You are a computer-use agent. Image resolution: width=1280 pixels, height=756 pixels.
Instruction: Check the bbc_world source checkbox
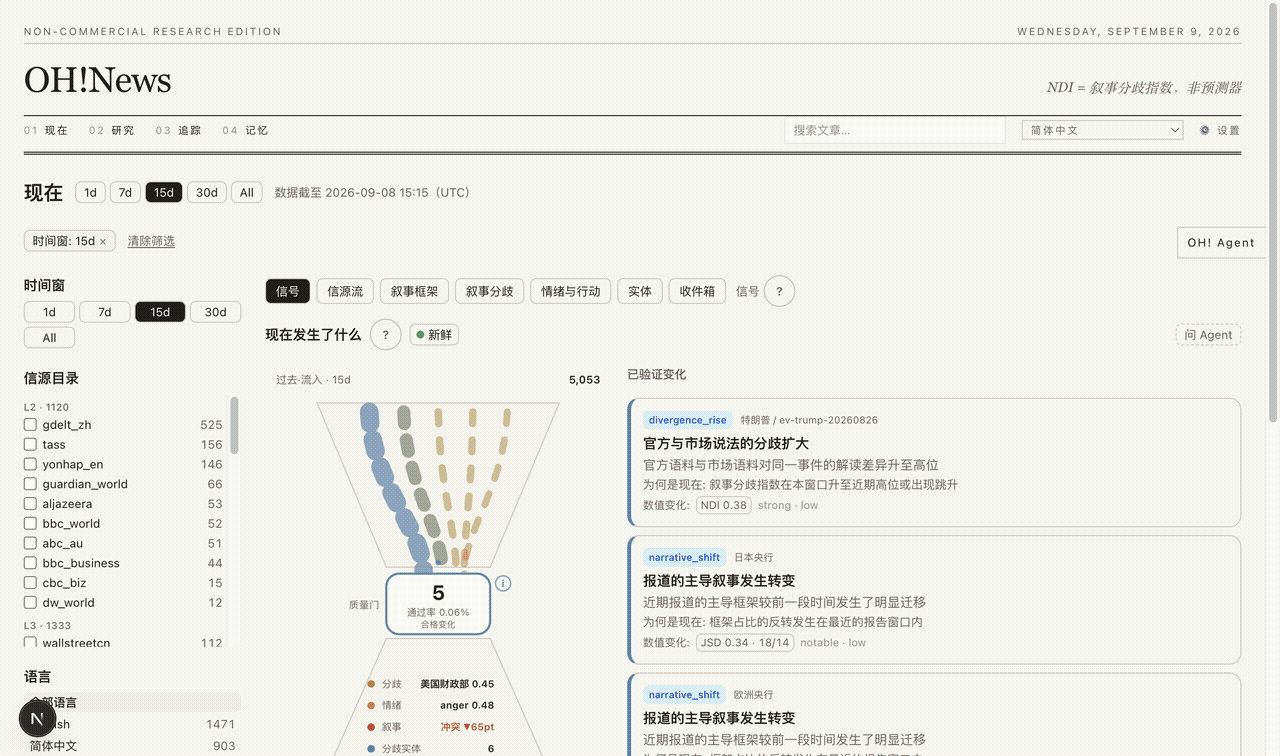coord(30,524)
